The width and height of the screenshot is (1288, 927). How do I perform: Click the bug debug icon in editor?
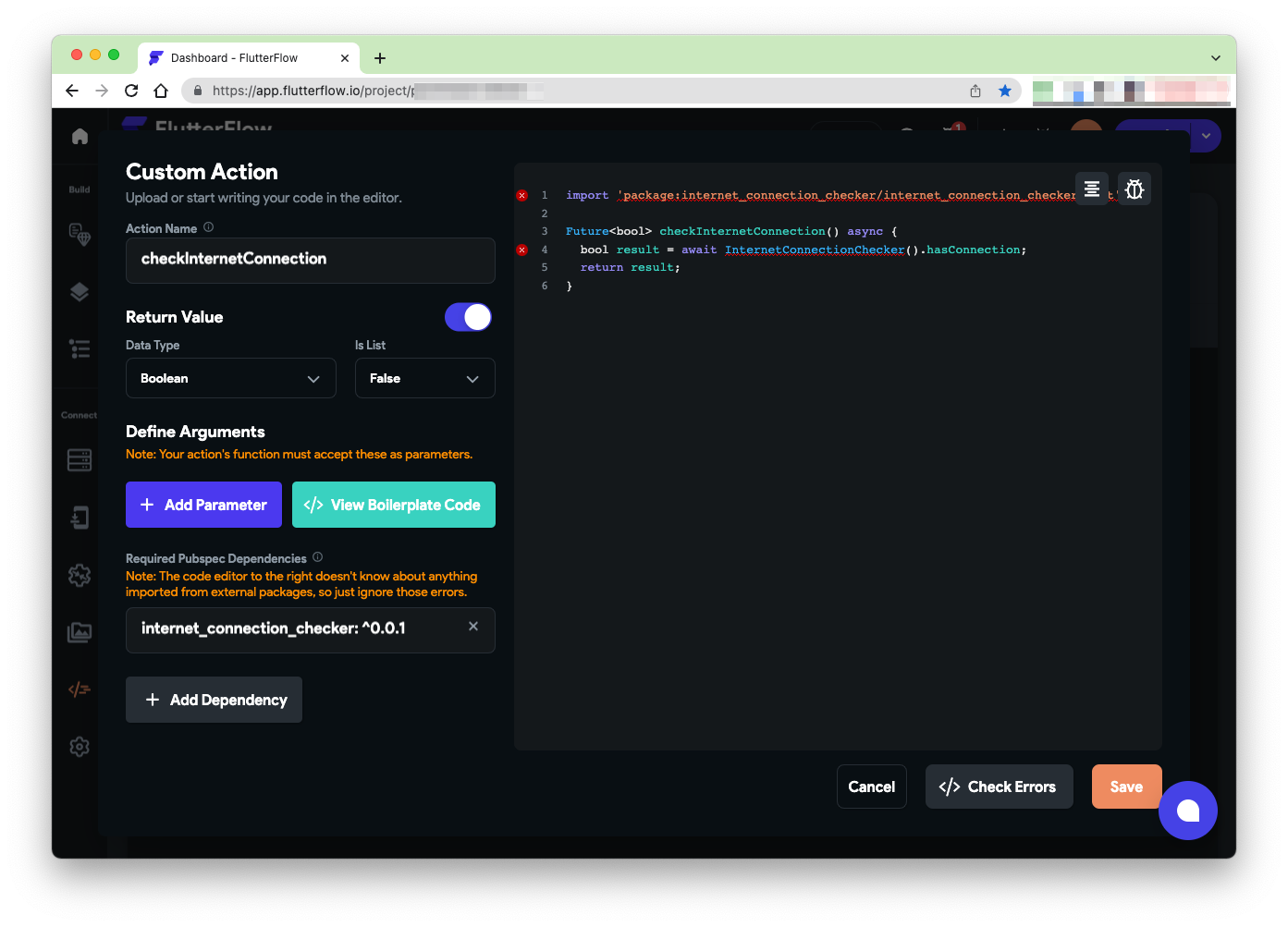[1135, 189]
